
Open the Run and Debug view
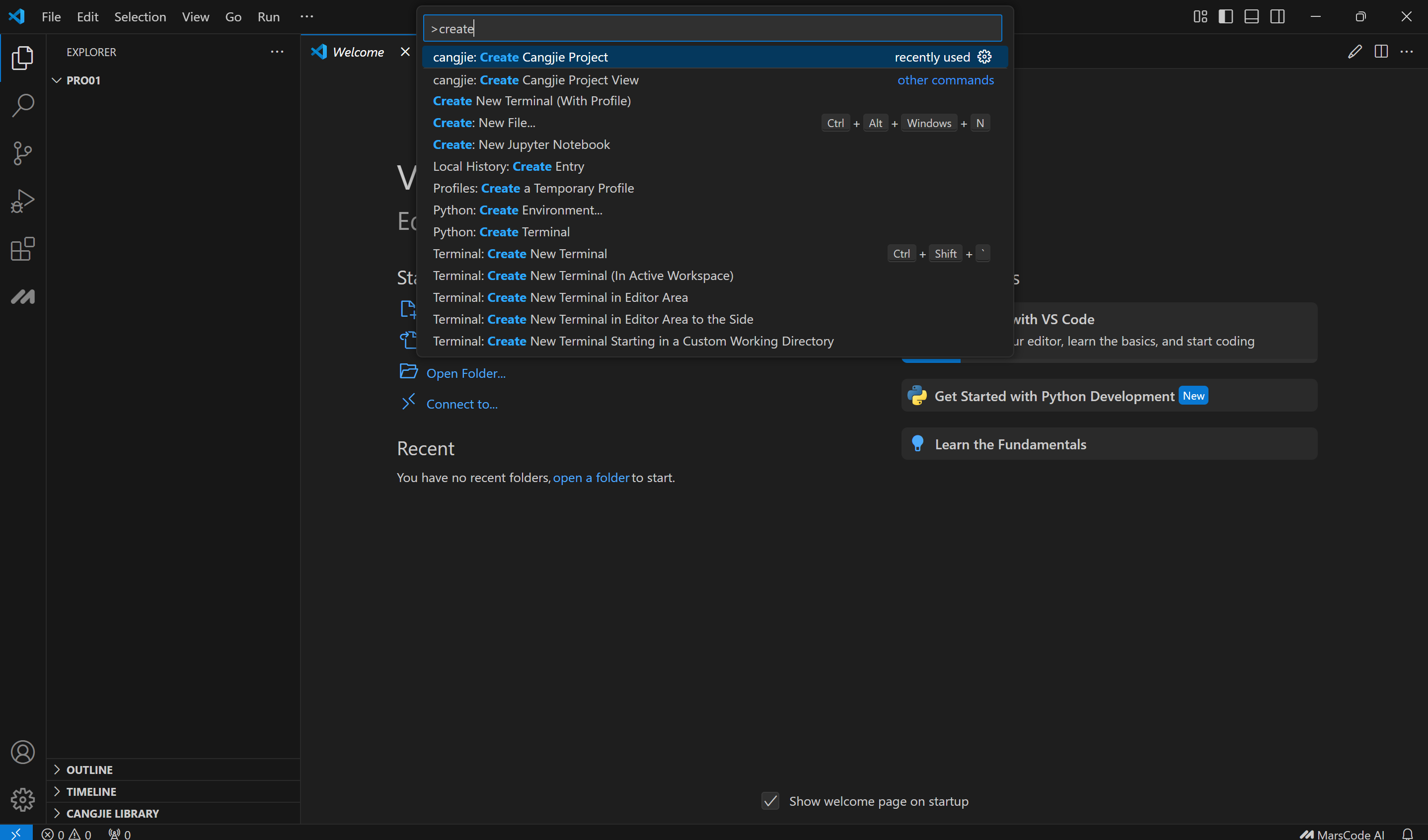pyautogui.click(x=23, y=201)
